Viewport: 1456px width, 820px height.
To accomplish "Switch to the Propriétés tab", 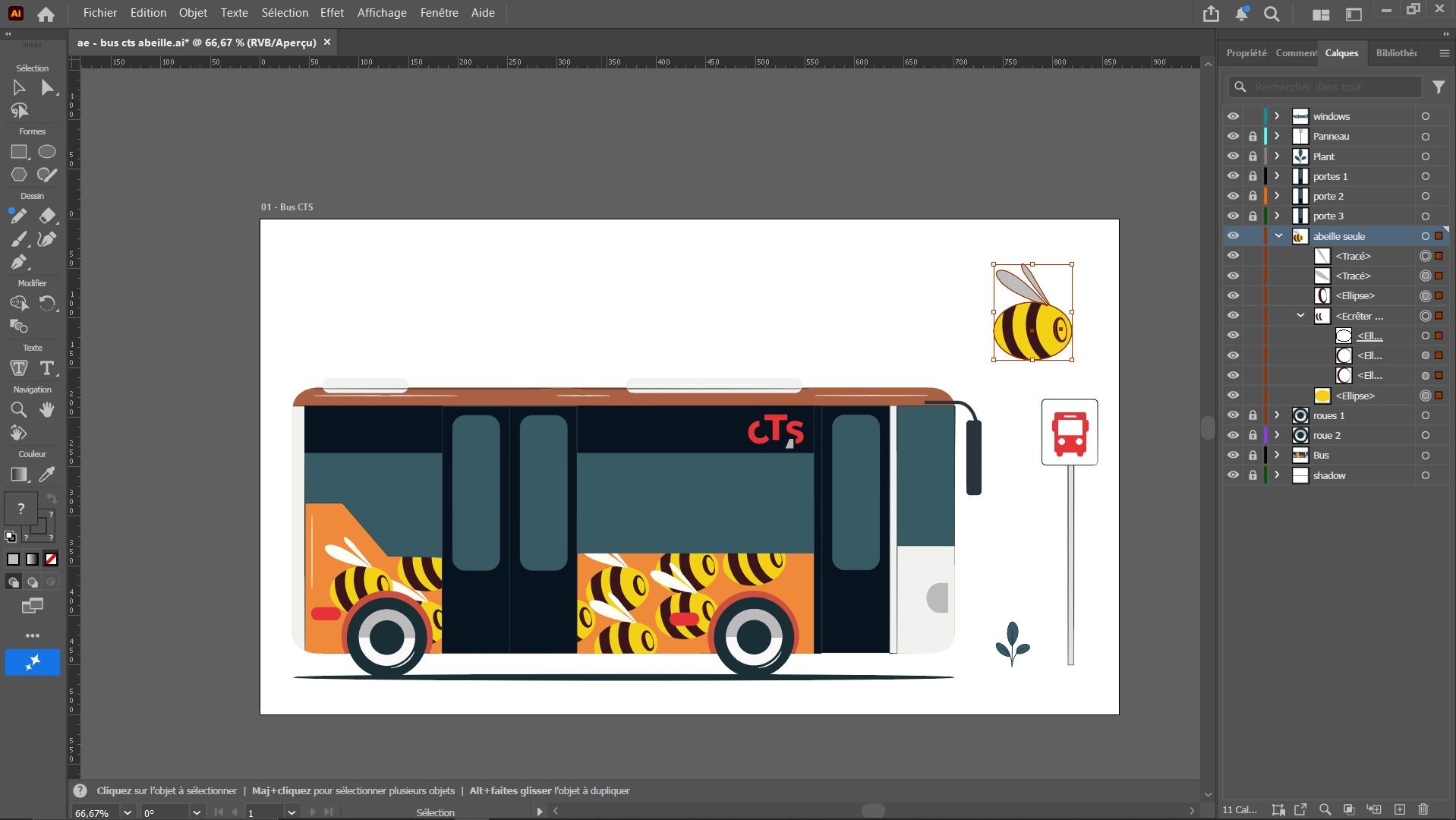I will (x=1246, y=53).
